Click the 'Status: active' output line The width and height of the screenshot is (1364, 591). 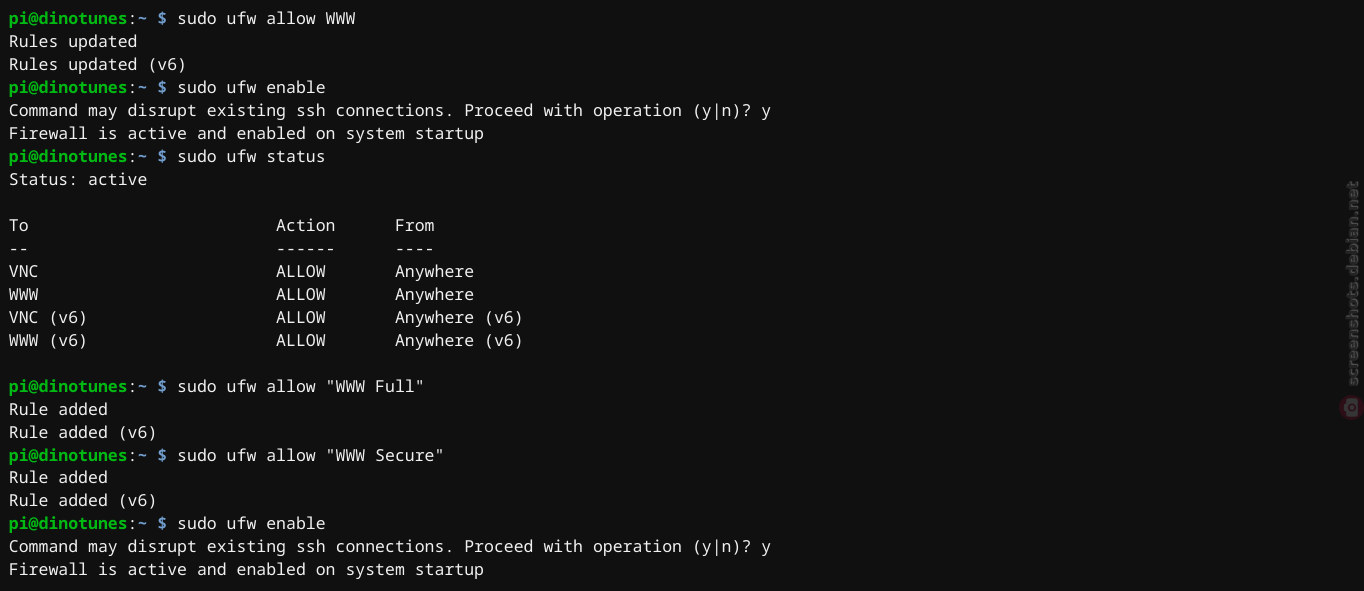[x=78, y=180]
